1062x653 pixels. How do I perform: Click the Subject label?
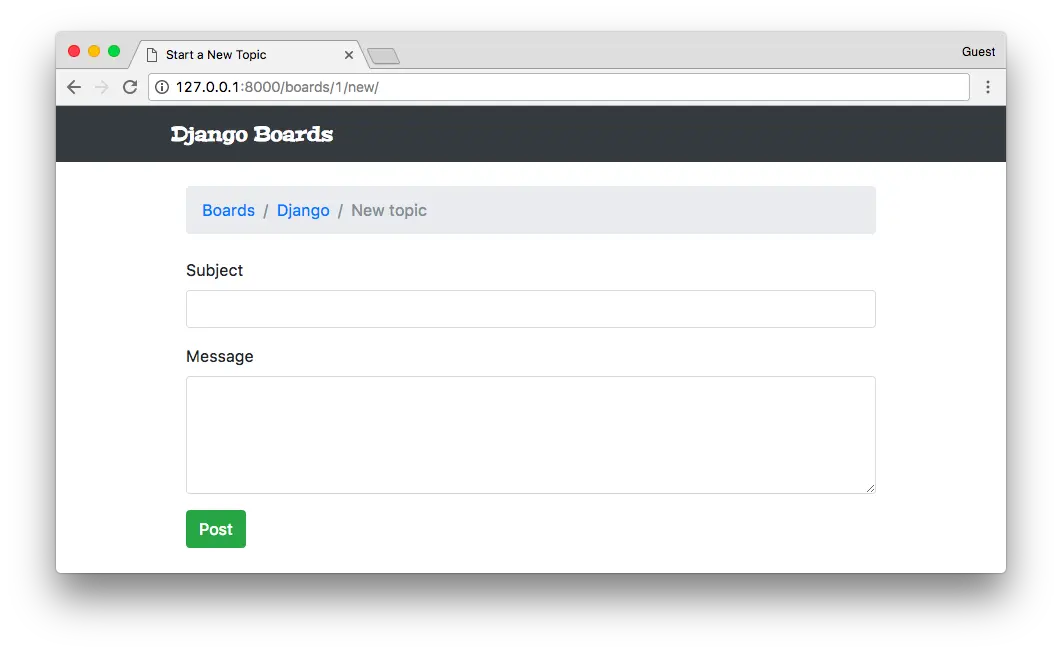[x=214, y=270]
